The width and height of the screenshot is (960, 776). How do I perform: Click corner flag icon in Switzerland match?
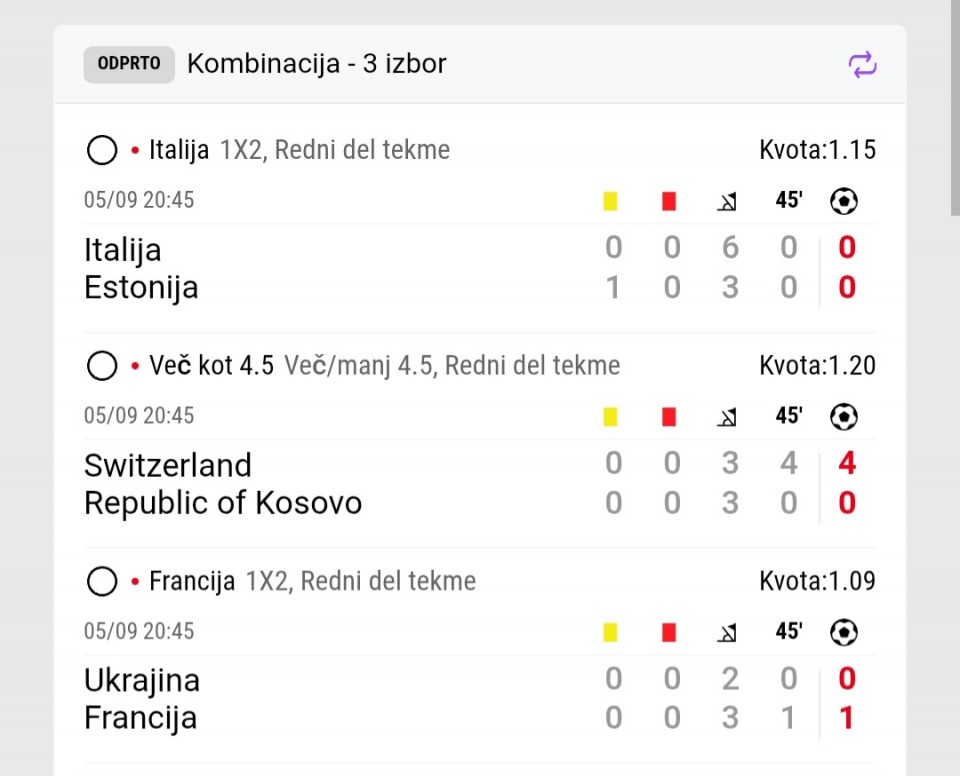pos(727,417)
